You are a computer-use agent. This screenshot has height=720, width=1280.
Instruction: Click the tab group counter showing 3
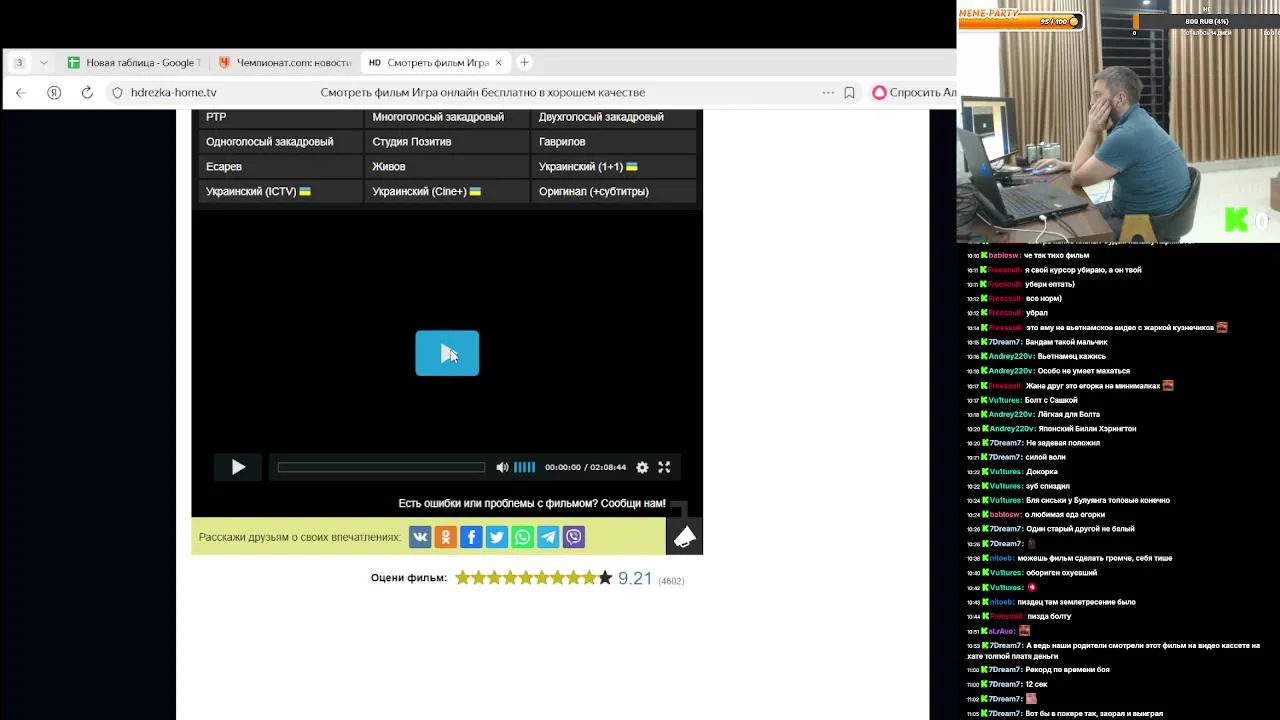point(19,62)
